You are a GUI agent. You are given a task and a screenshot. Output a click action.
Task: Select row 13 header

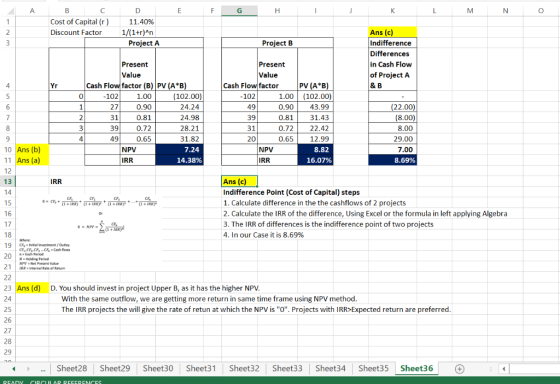8,181
